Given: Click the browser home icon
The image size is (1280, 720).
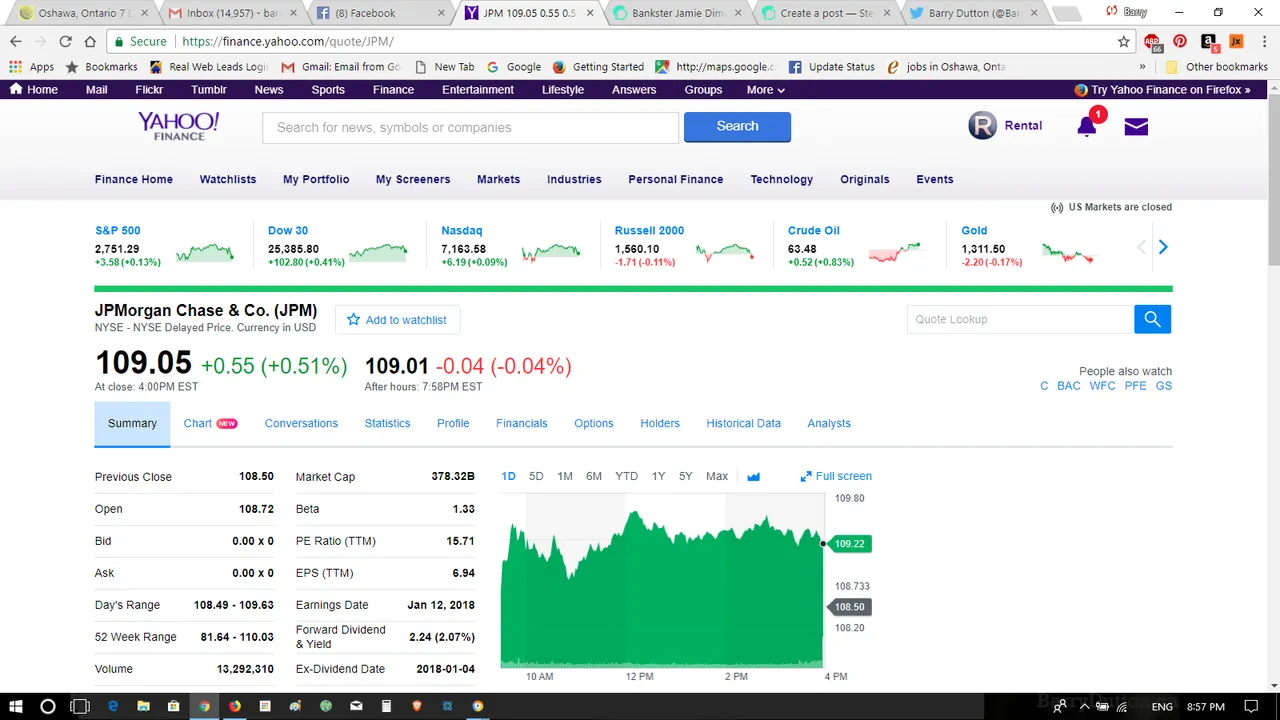Looking at the screenshot, I should [90, 42].
